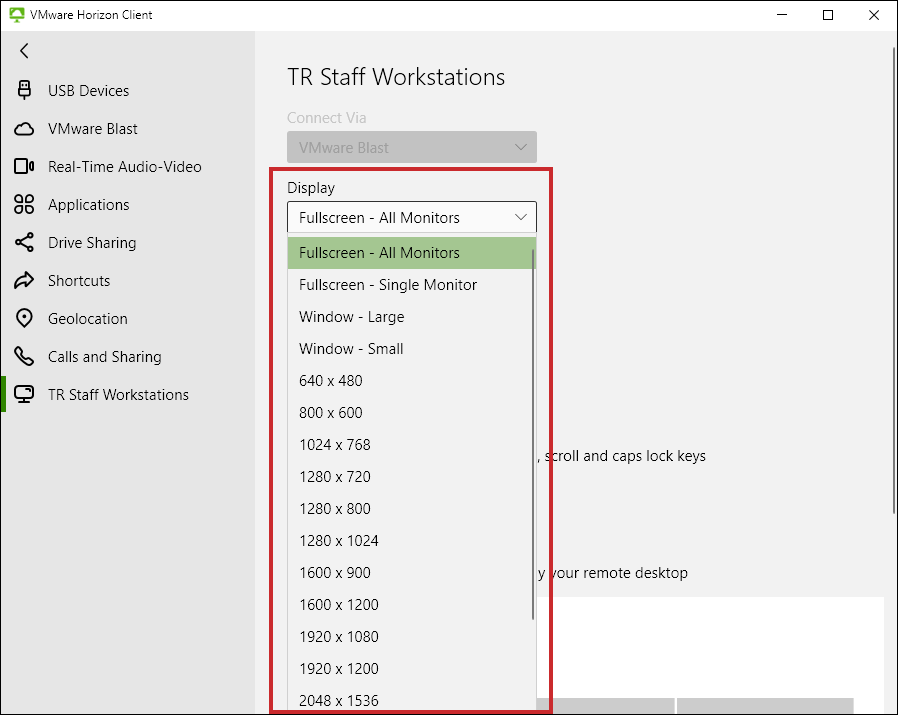Select Window - Small display option
The height and width of the screenshot is (715, 898).
[410, 349]
